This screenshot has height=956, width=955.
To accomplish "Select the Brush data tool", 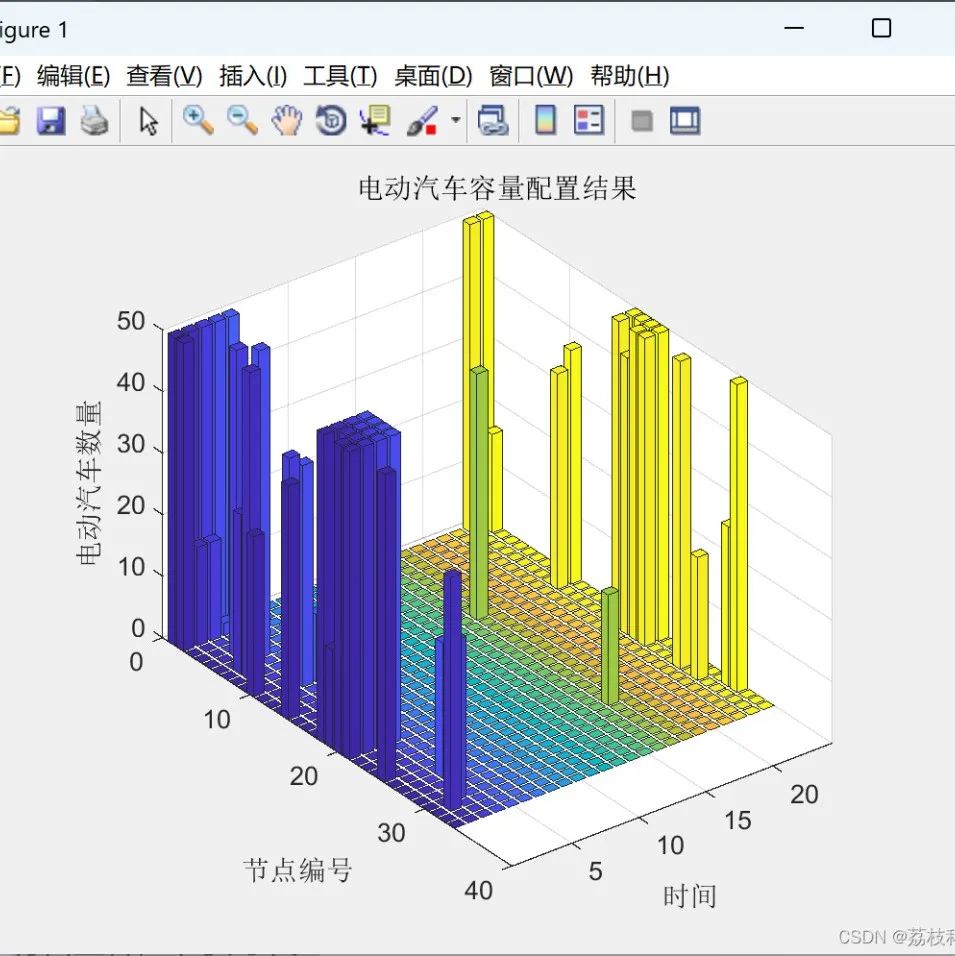I will [422, 120].
